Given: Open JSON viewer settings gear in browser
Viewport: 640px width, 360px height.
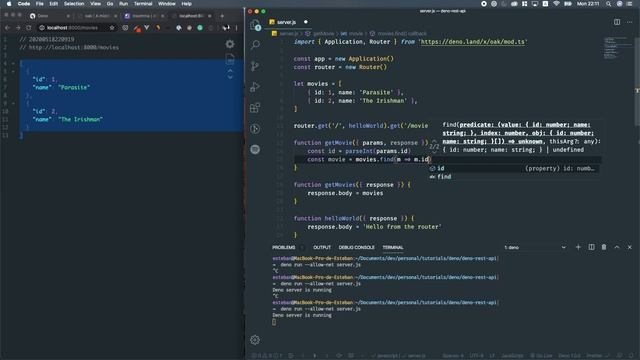Looking at the screenshot, I should pos(230,44).
